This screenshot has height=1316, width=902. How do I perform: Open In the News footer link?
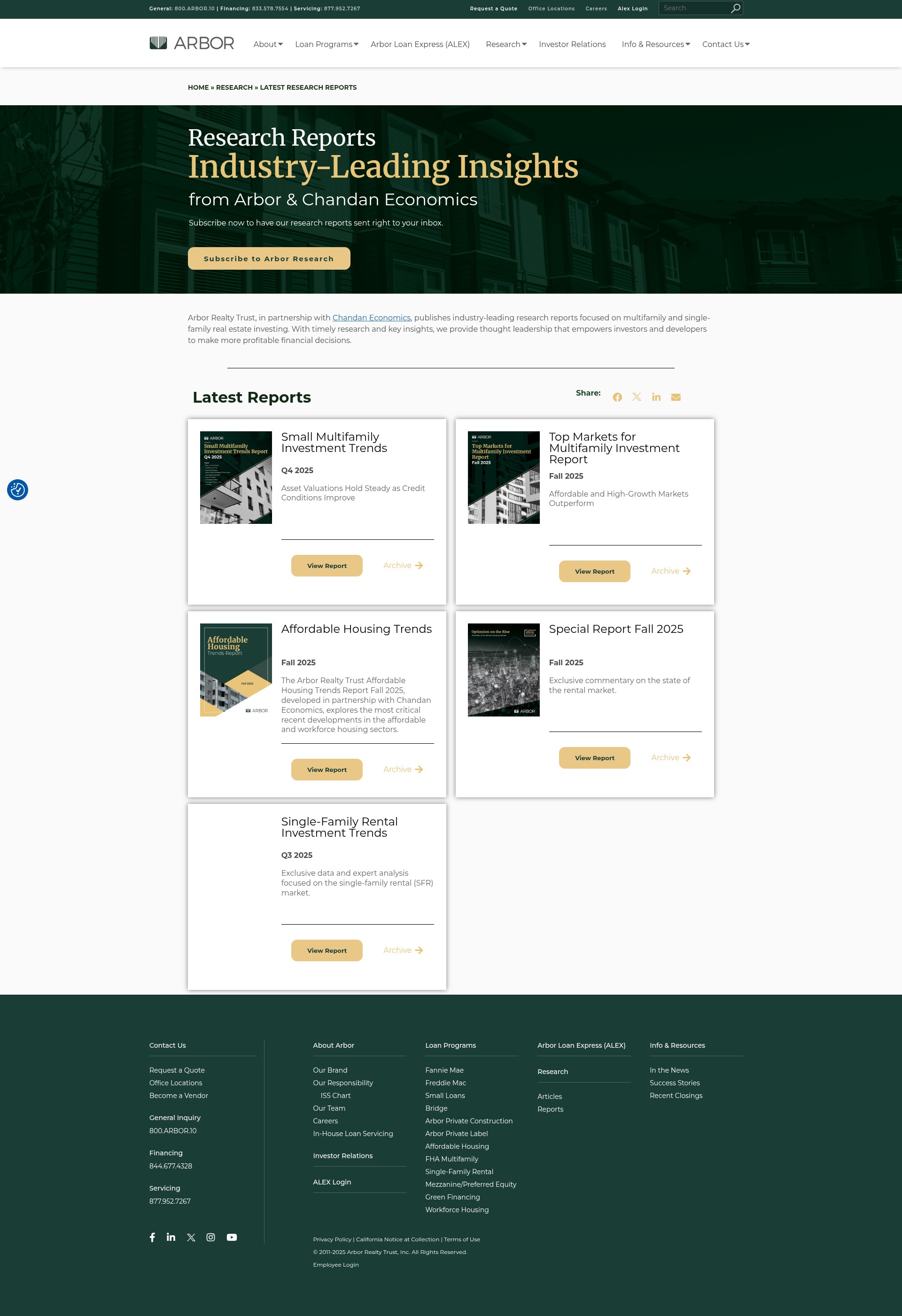[669, 1070]
